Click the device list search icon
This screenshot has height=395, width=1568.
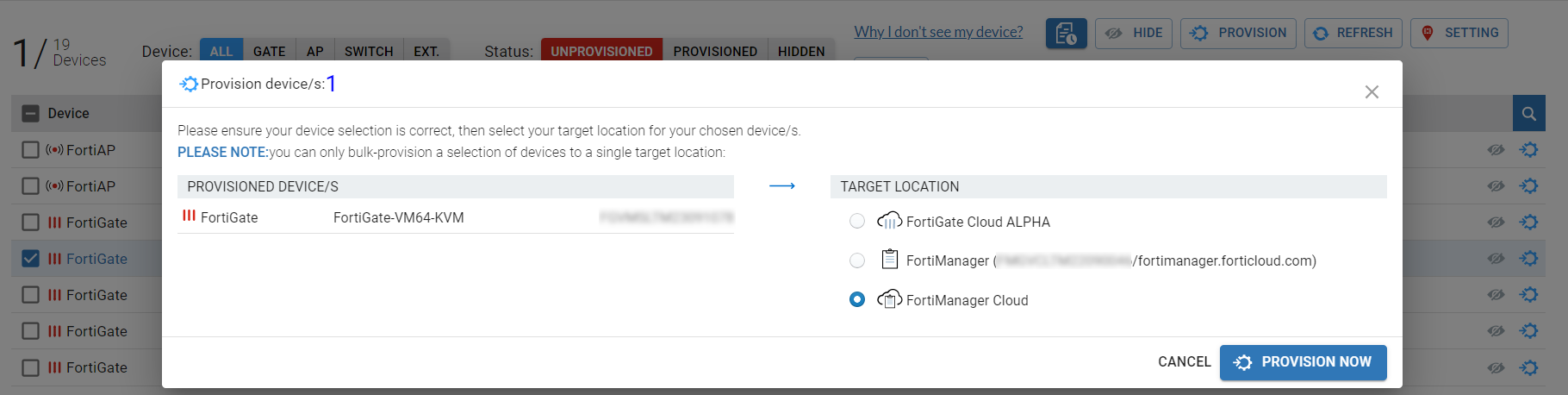click(x=1528, y=114)
